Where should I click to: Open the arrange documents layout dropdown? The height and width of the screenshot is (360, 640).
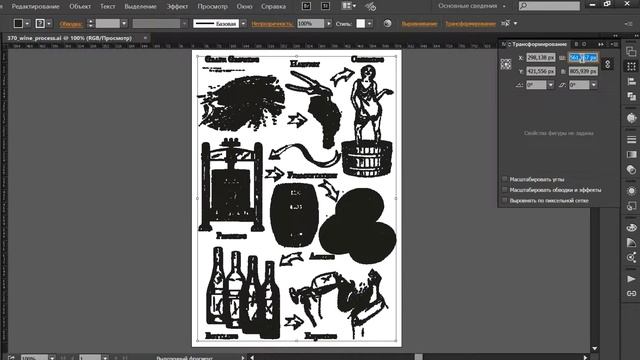coord(349,6)
